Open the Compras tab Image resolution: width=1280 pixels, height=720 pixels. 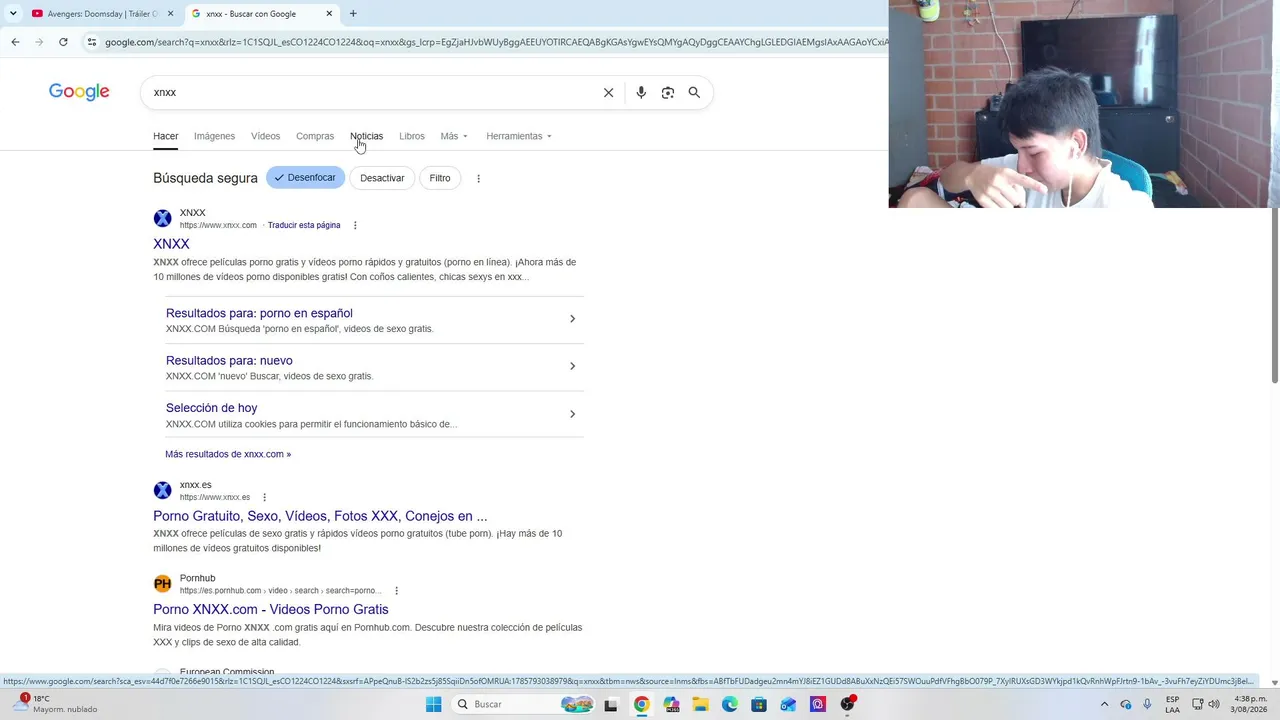tap(315, 136)
